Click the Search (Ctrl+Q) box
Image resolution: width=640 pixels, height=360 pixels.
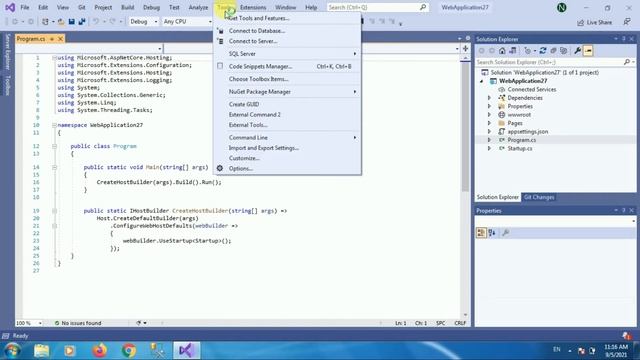coord(377,7)
